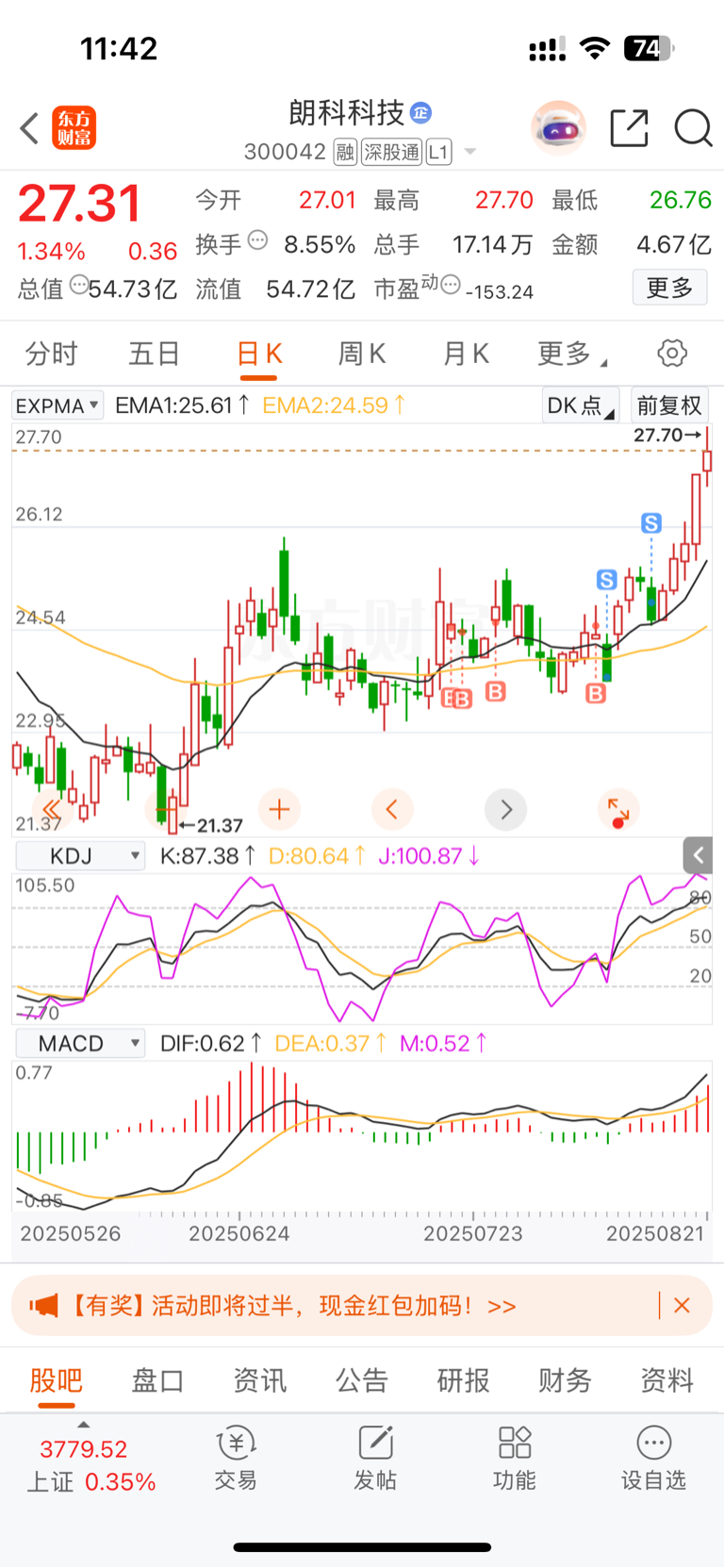Switch to 财务 tab
Viewport: 724px width, 1568px height.
click(566, 1380)
